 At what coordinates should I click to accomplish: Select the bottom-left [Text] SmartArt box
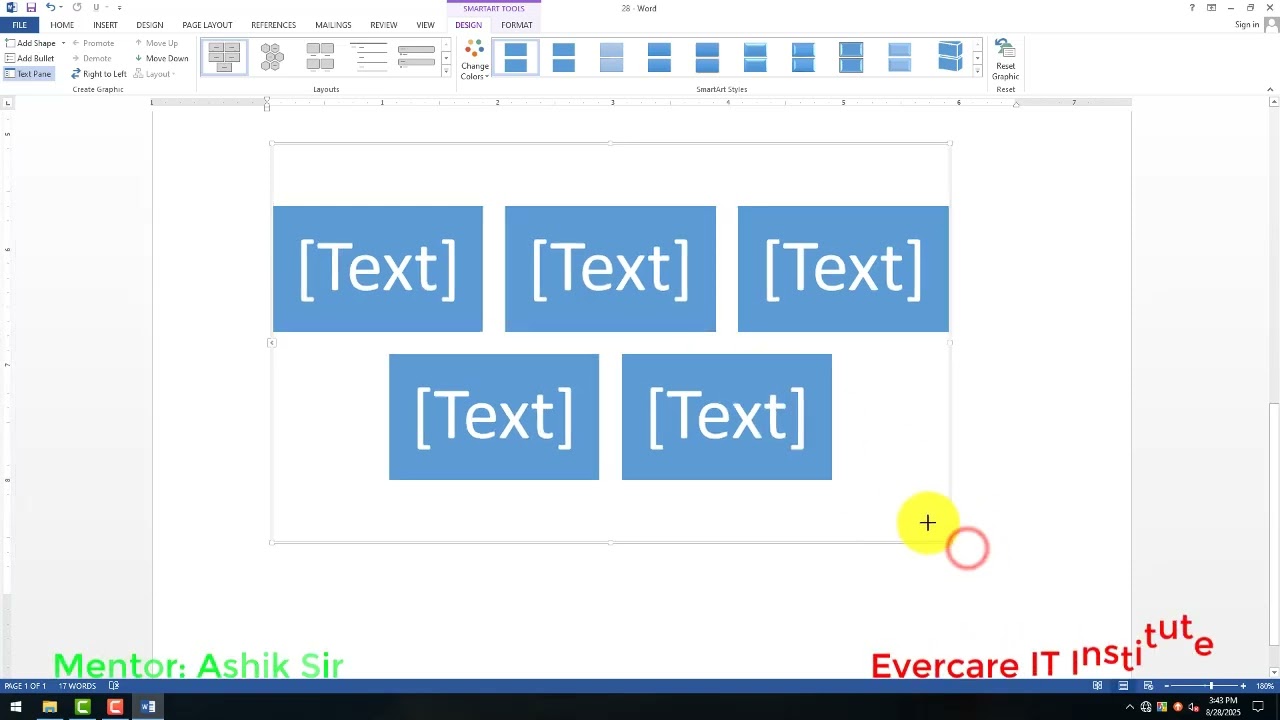[x=494, y=417]
